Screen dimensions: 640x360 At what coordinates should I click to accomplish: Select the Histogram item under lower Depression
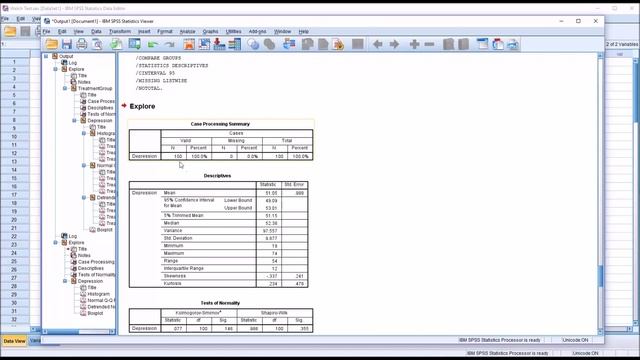98,294
